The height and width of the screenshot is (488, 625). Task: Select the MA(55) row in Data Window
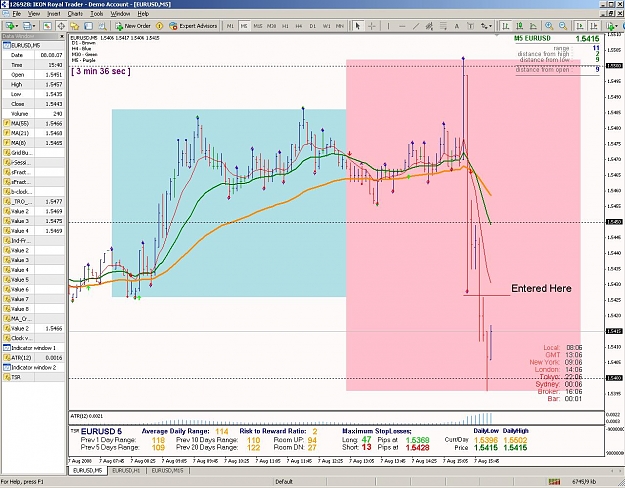pyautogui.click(x=33, y=123)
